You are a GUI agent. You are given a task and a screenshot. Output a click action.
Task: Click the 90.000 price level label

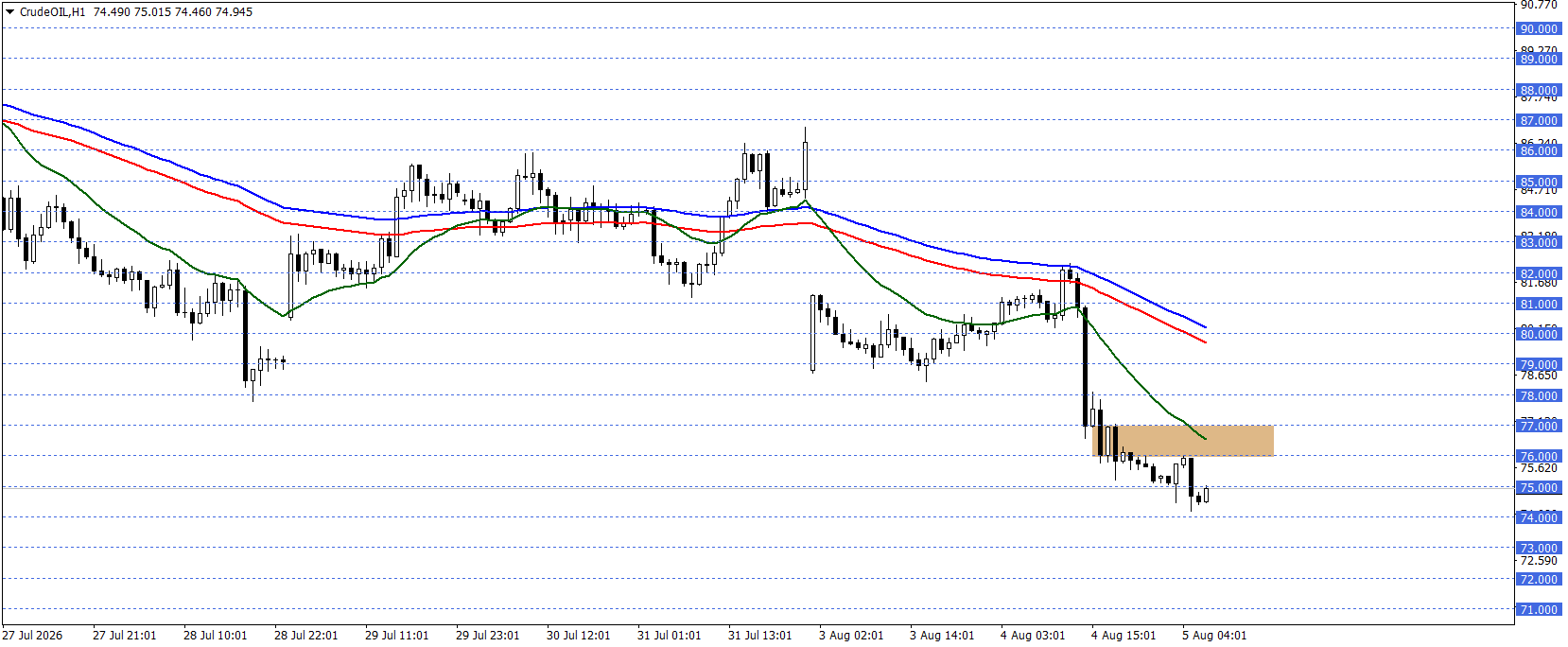(1539, 29)
